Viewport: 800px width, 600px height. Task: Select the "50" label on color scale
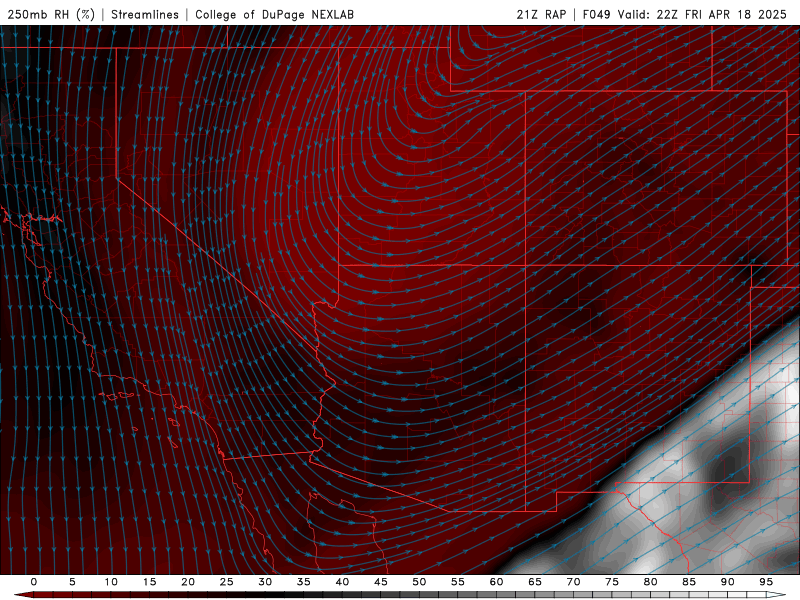(419, 582)
